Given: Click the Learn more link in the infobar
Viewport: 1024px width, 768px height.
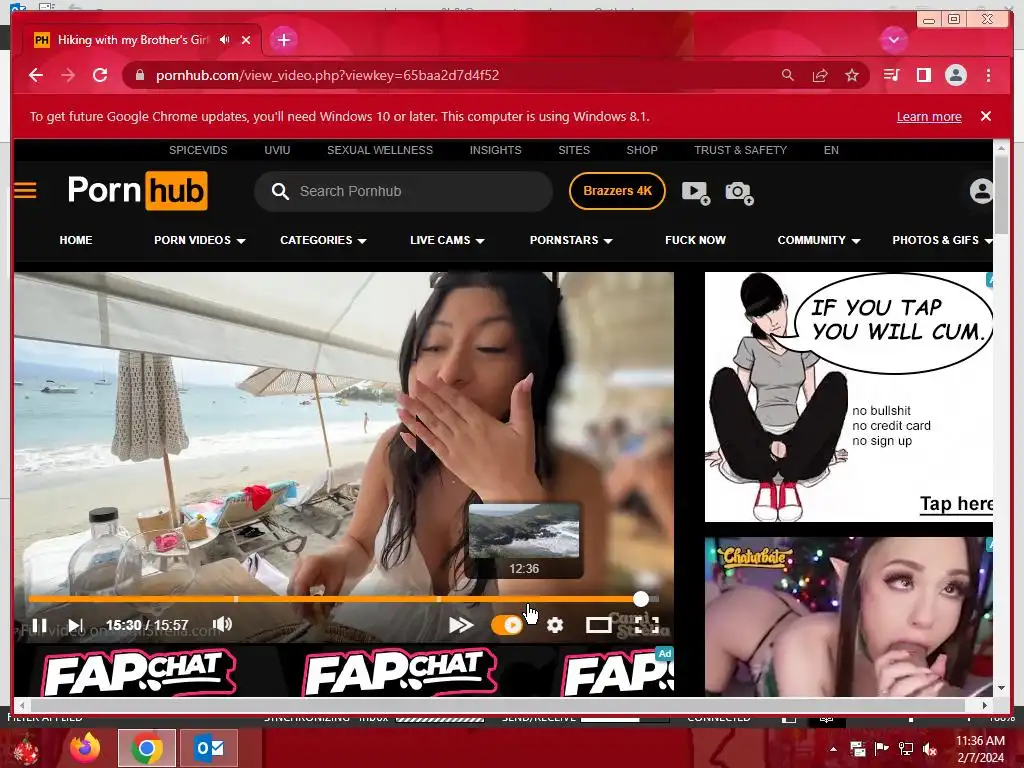Looking at the screenshot, I should click(x=929, y=117).
